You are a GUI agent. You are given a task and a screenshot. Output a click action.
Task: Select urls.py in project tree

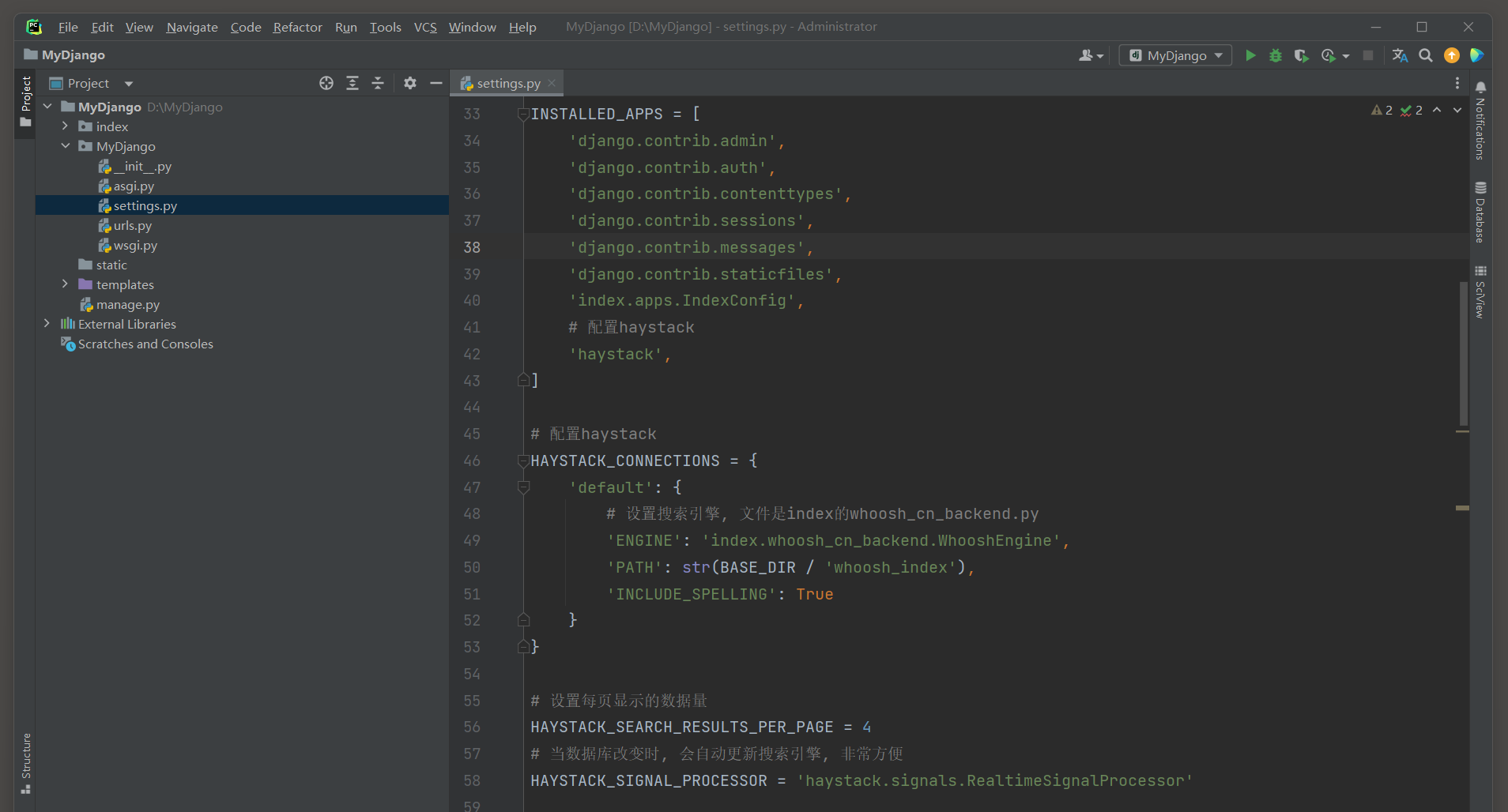point(132,225)
